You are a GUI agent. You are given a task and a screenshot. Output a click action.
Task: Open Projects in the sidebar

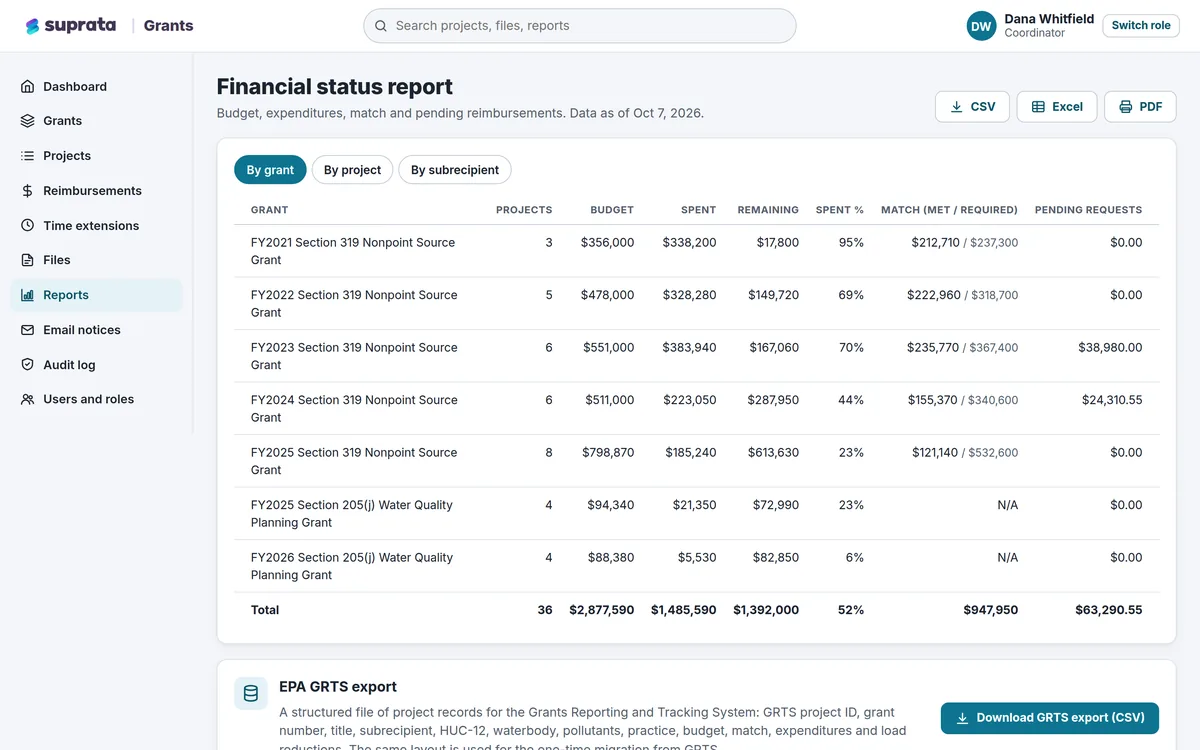(96, 156)
